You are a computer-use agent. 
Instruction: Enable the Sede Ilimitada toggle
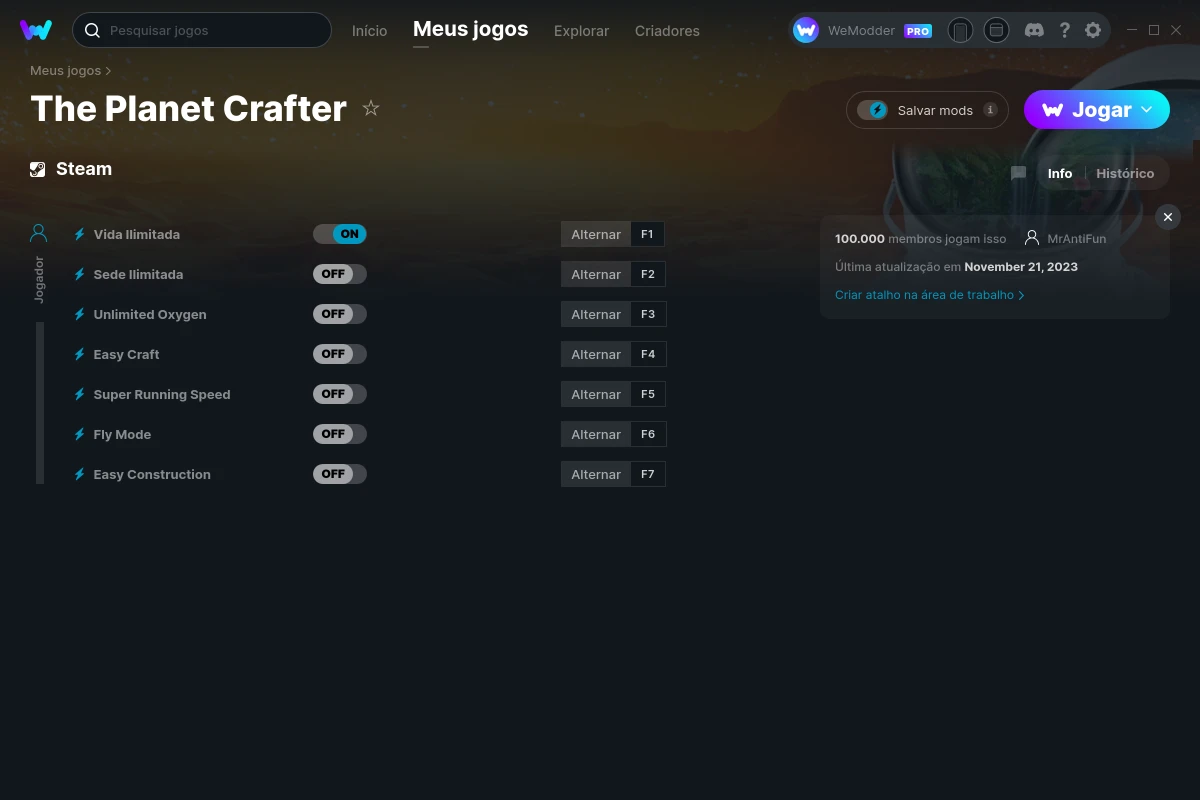[340, 274]
